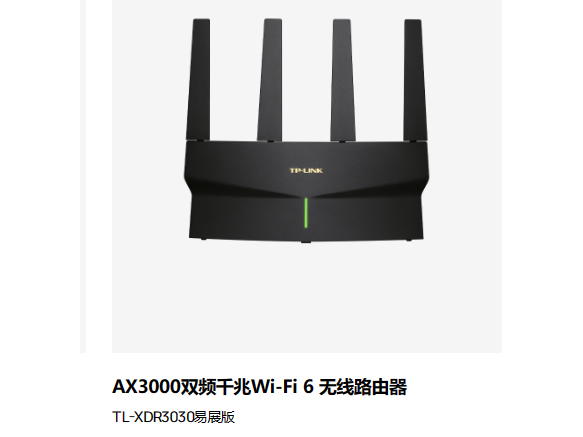Click the 双频千兆 text in the heading

216,387
